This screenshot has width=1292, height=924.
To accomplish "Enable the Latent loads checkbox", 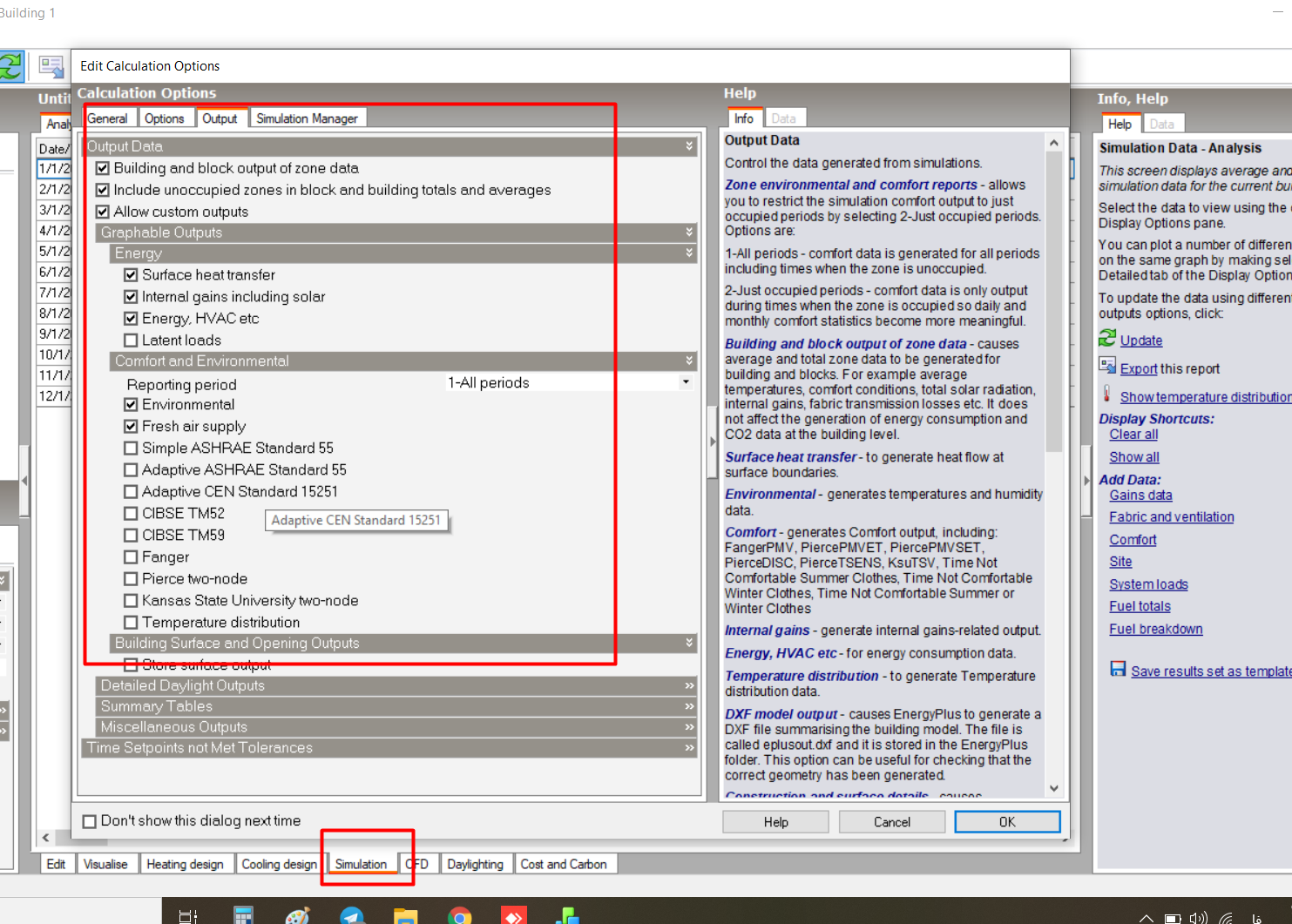I will click(x=131, y=341).
